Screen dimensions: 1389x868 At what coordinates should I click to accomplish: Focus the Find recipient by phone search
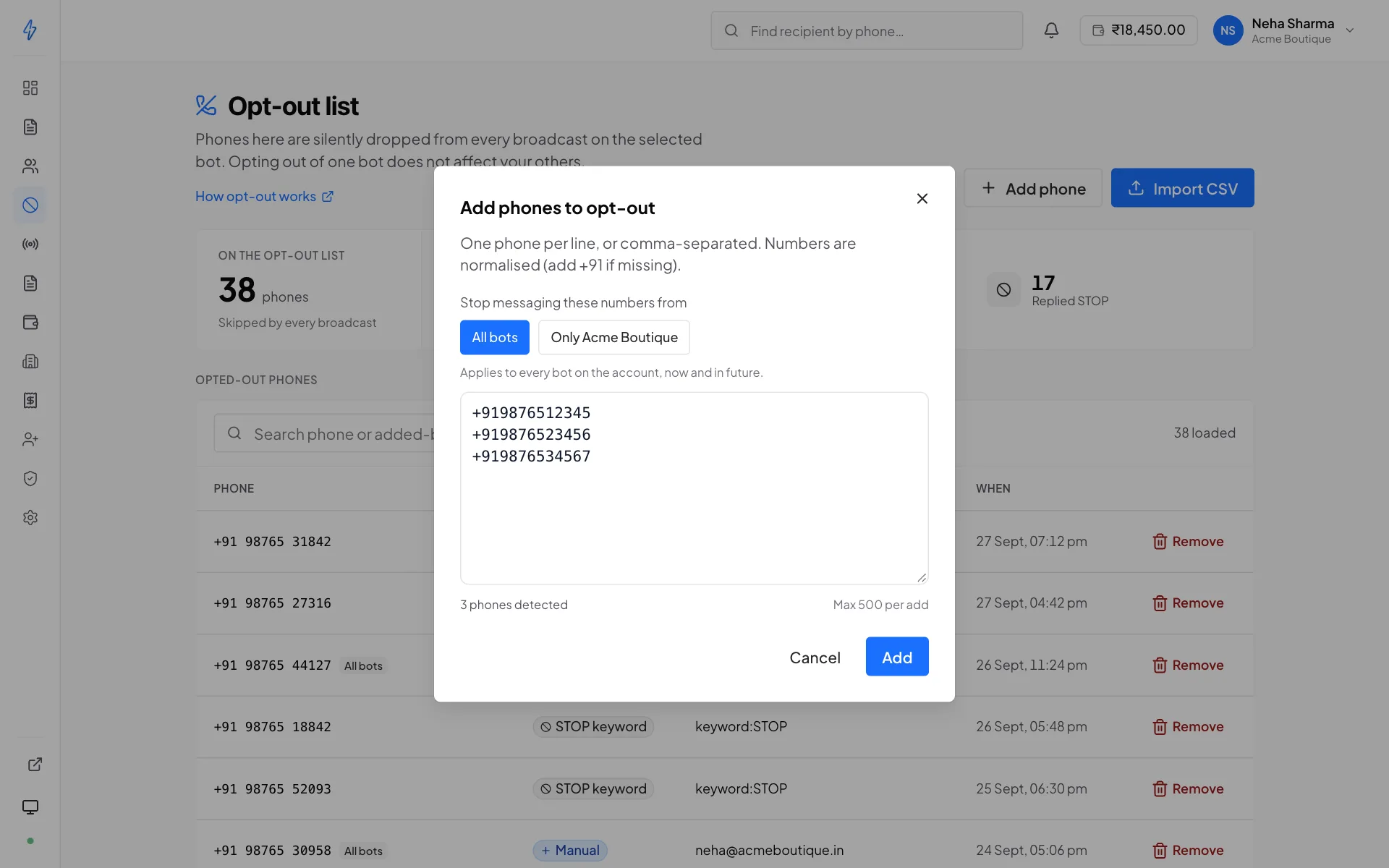[867, 30]
